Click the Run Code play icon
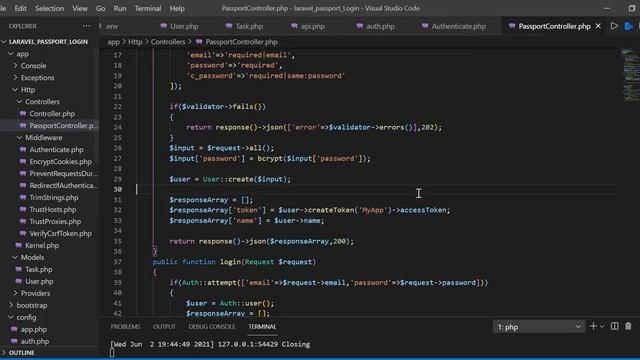 pos(614,26)
